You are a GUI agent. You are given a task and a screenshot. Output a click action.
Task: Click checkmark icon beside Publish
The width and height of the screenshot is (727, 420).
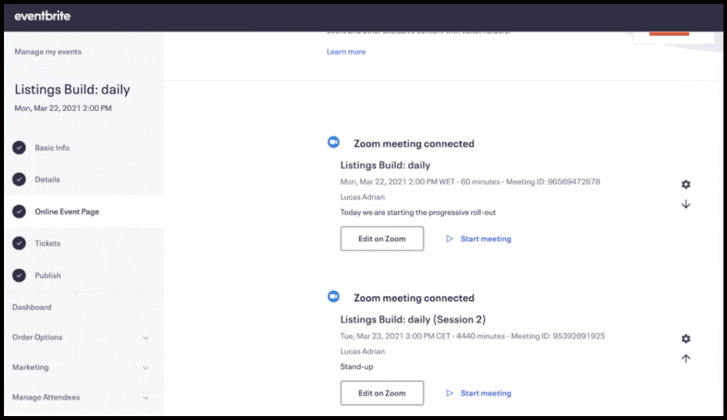pyautogui.click(x=19, y=276)
